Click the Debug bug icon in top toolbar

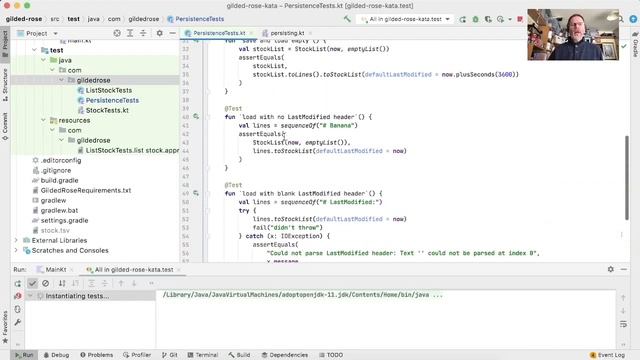coord(476,19)
